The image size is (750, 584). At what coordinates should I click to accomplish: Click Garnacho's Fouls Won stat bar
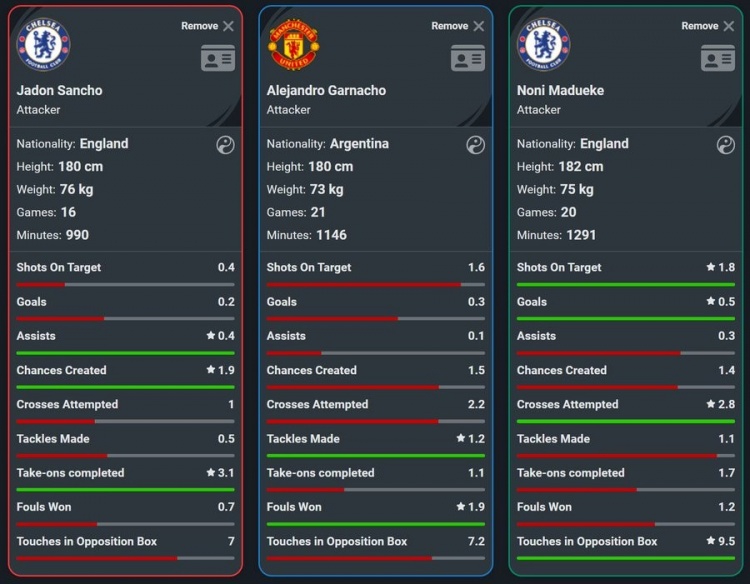click(x=376, y=523)
